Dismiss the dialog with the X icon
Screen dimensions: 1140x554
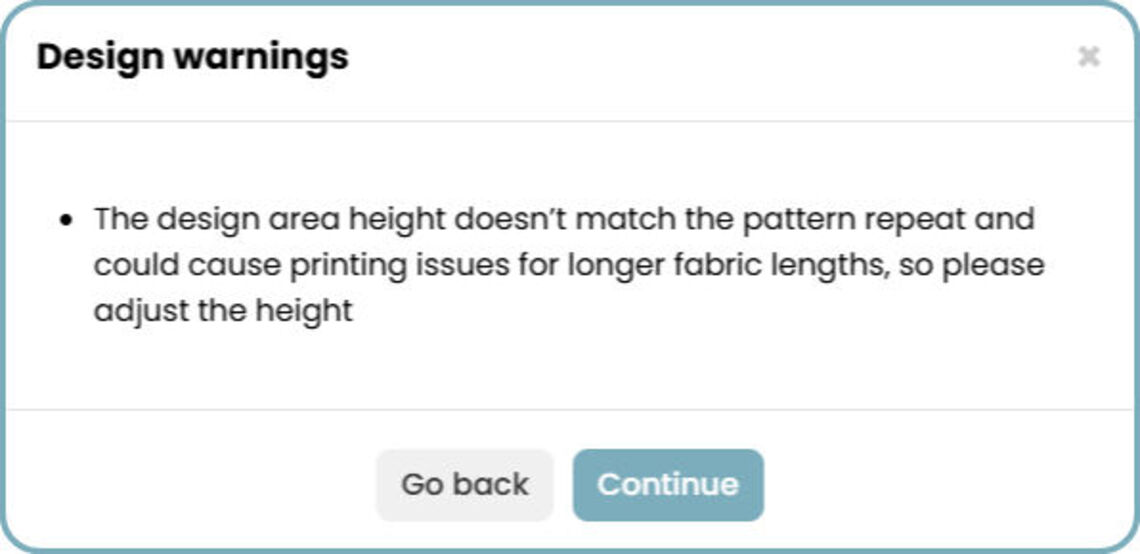[x=1088, y=57]
